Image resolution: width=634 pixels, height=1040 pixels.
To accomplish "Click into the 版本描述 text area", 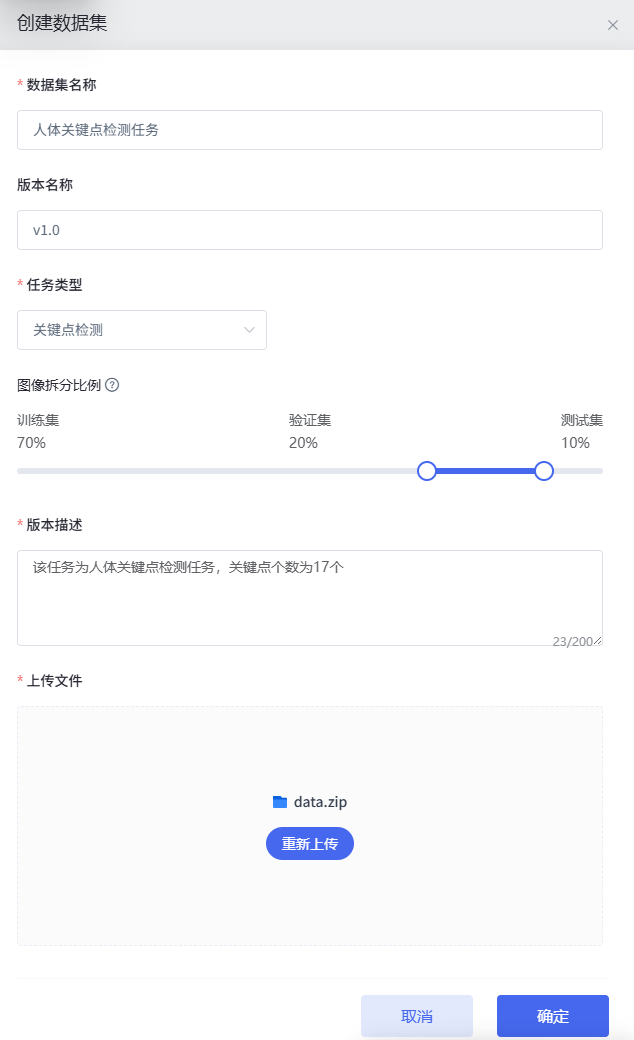I will pos(310,598).
